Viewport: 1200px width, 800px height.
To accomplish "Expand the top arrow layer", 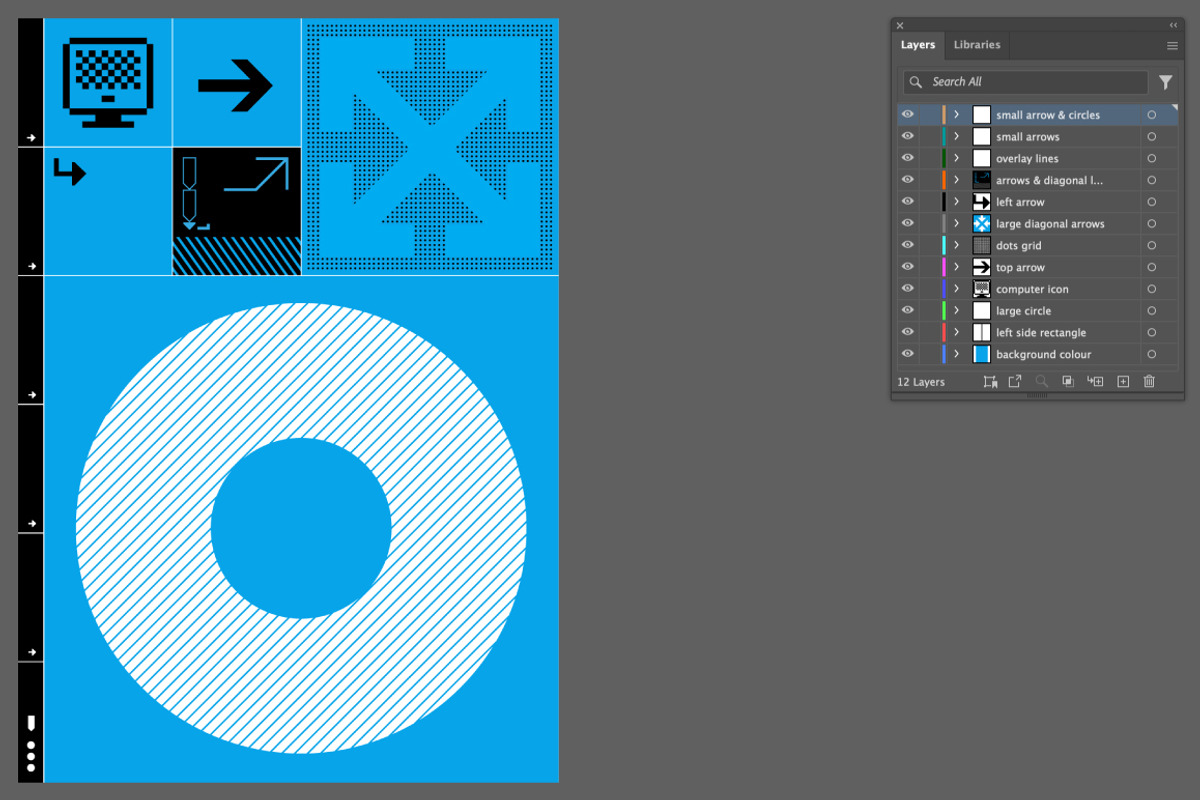I will click(x=956, y=267).
